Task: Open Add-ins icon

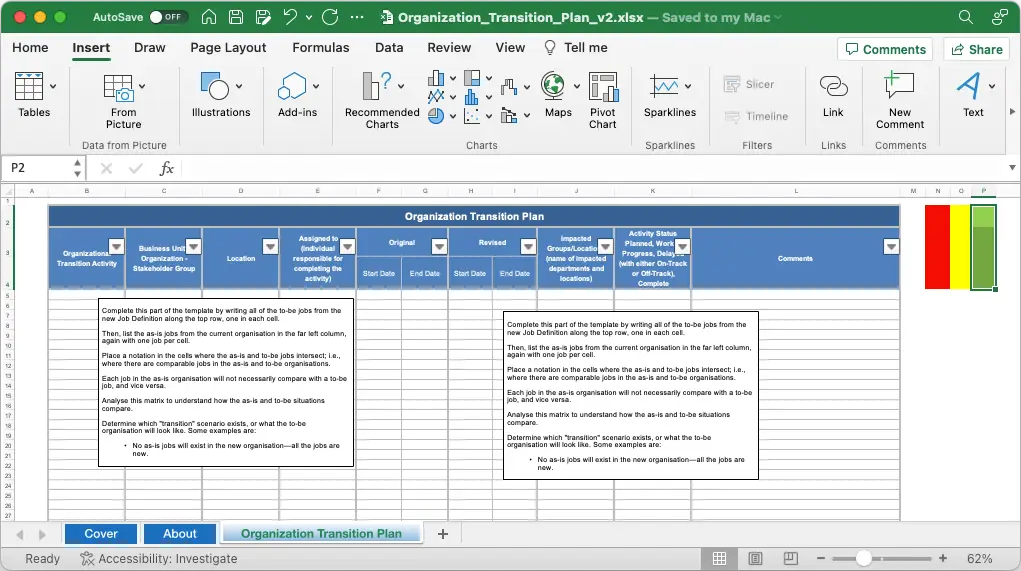Action: pyautogui.click(x=292, y=86)
